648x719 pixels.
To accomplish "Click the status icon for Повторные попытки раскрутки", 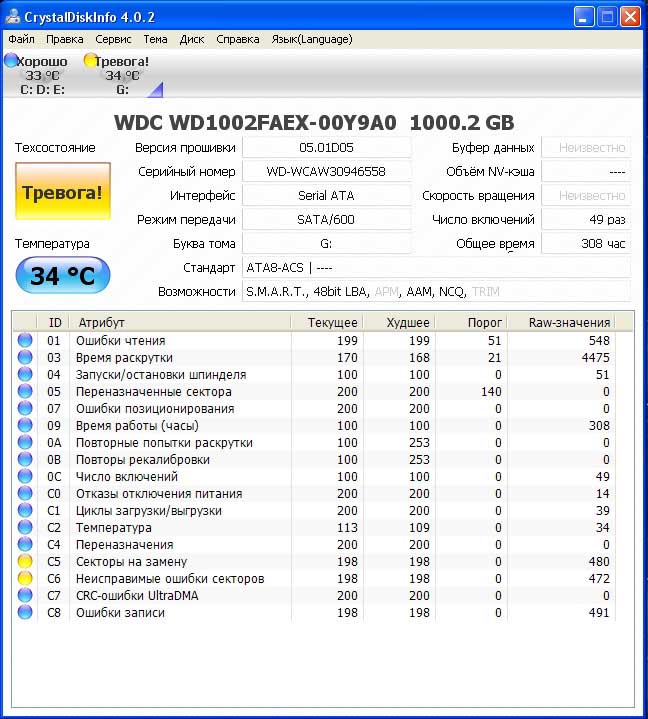I will tap(25, 442).
